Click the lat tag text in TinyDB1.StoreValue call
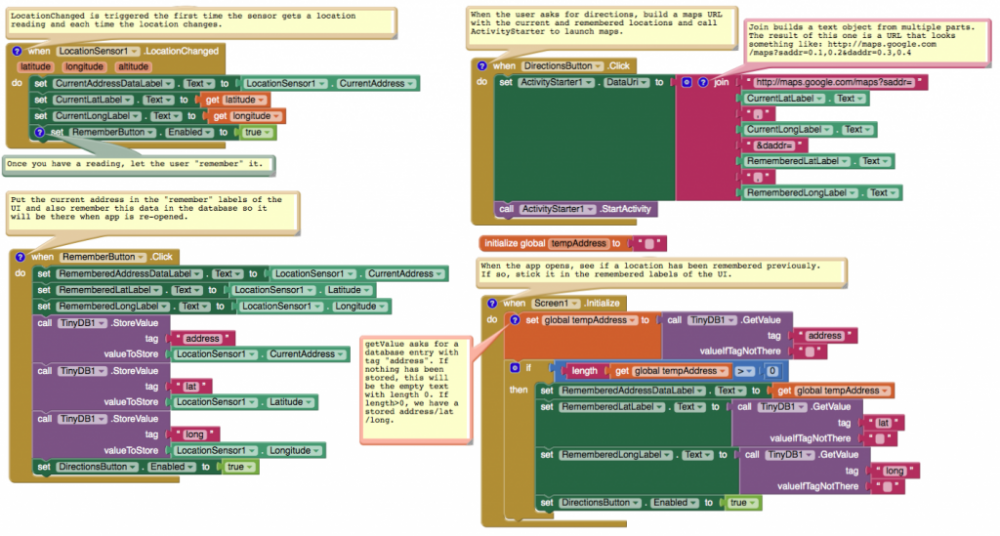The height and width of the screenshot is (536, 1000). pos(191,386)
